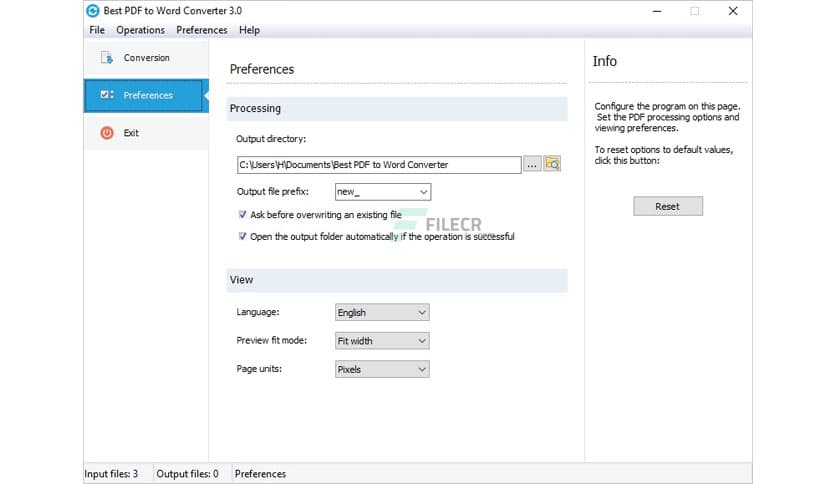Open the File menu
Image resolution: width=836 pixels, height=484 pixels.
click(x=97, y=30)
